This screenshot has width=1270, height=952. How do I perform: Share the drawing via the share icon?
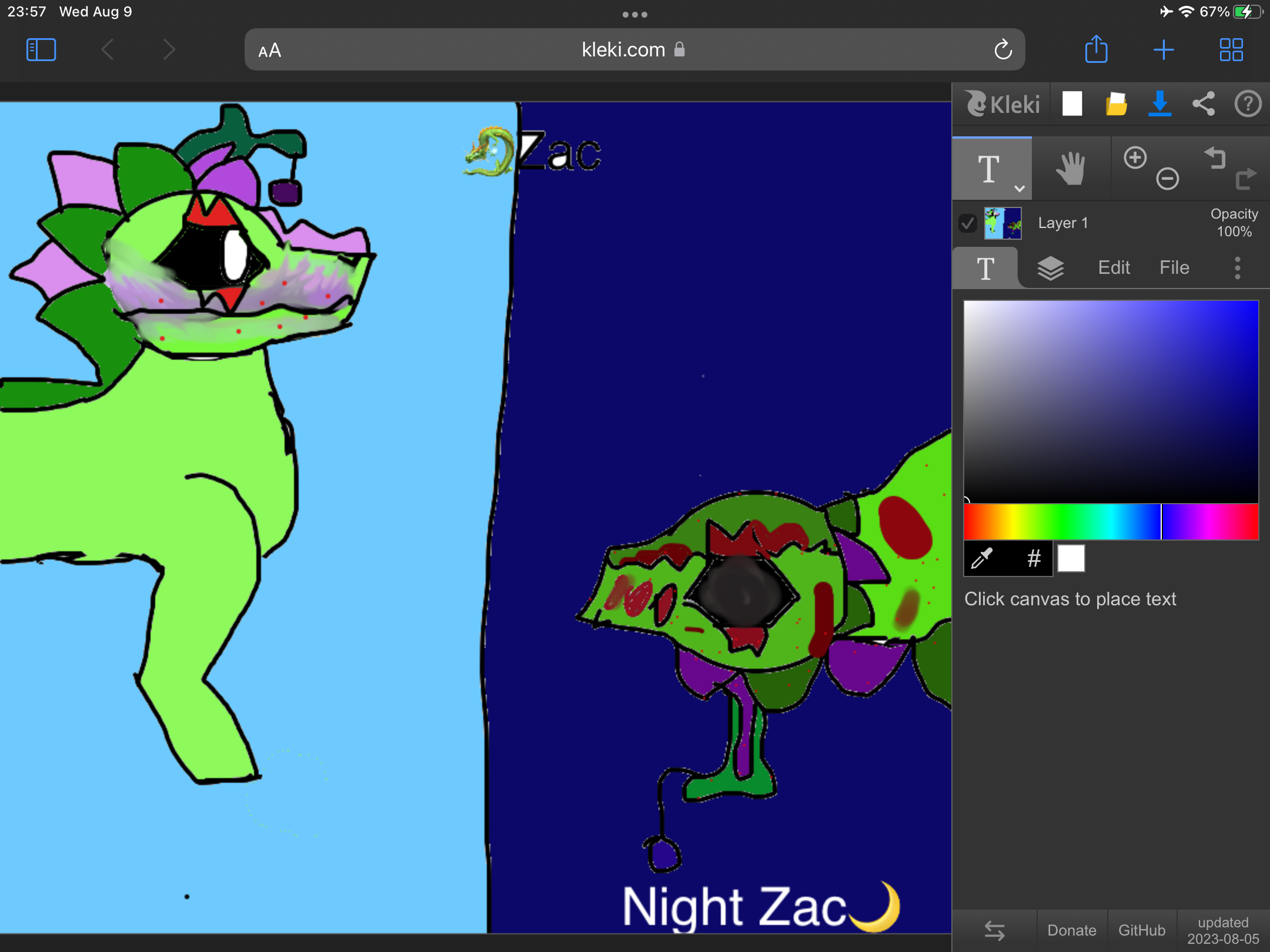coord(1204,104)
